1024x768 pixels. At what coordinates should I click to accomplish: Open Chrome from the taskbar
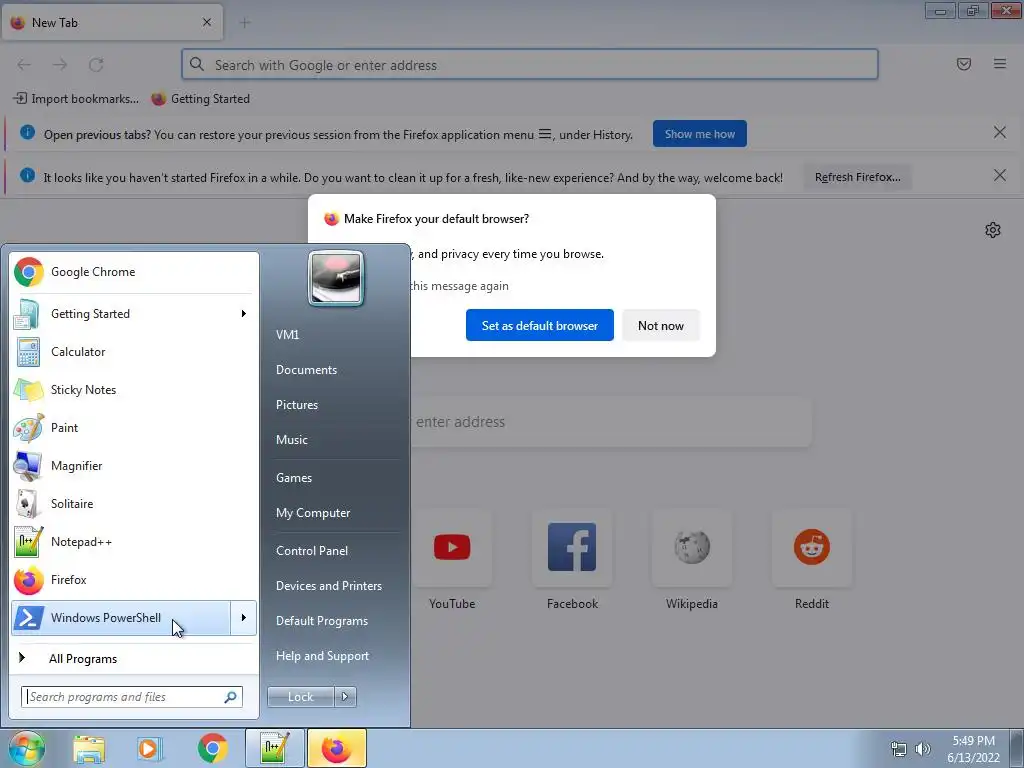coord(212,748)
